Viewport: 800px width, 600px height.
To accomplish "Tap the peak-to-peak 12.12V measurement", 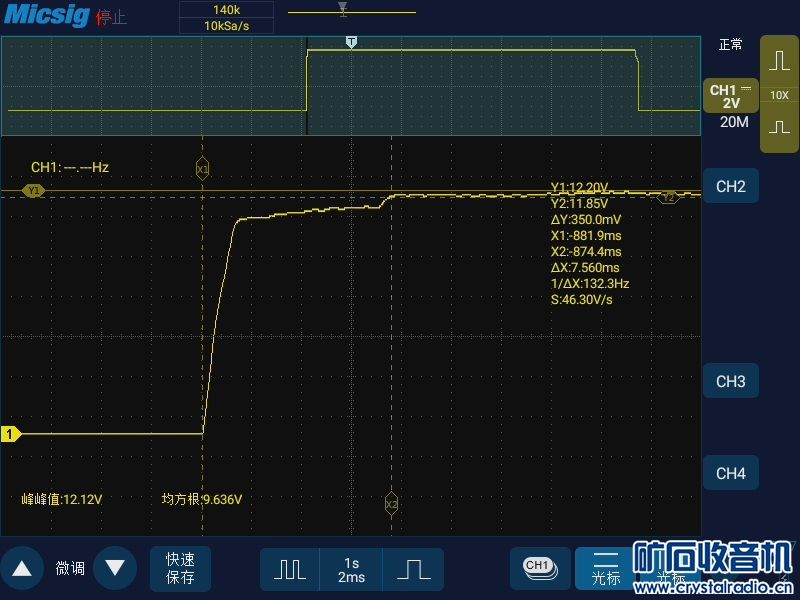I will pyautogui.click(x=62, y=499).
